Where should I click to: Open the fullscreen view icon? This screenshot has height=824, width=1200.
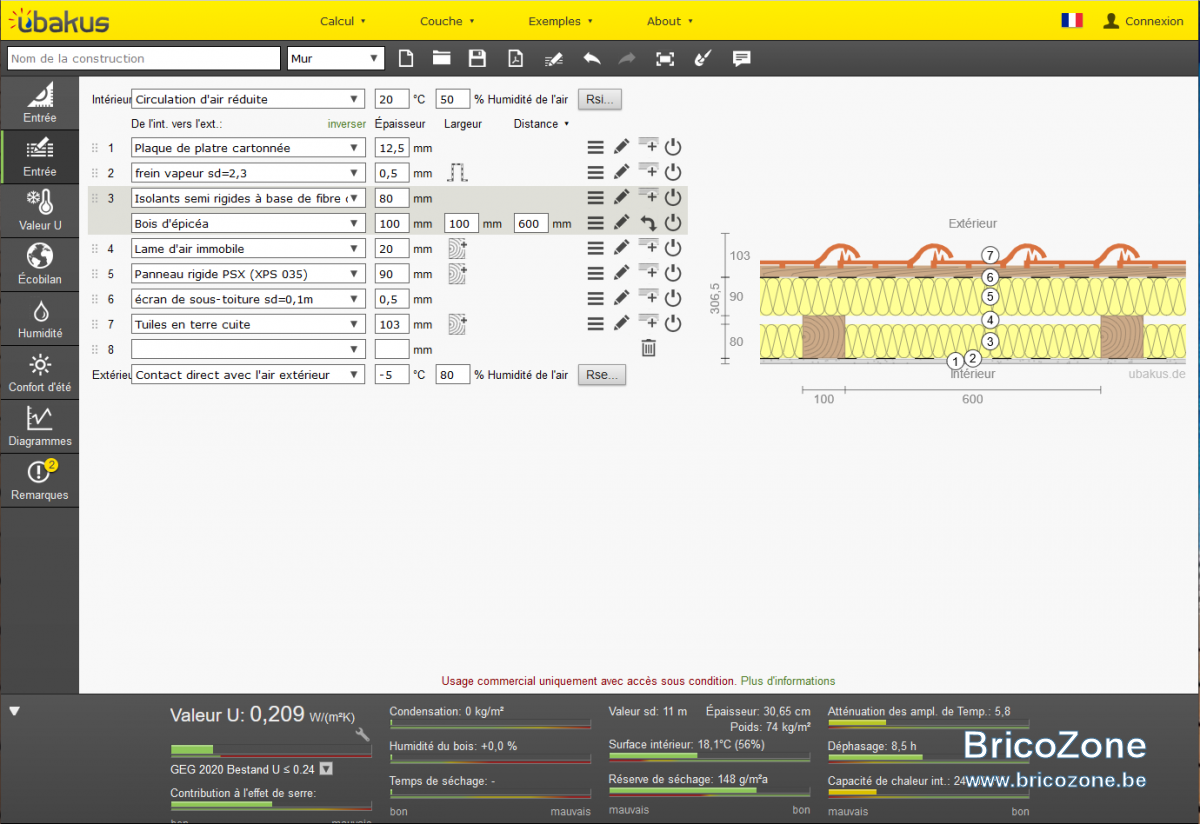click(x=665, y=58)
